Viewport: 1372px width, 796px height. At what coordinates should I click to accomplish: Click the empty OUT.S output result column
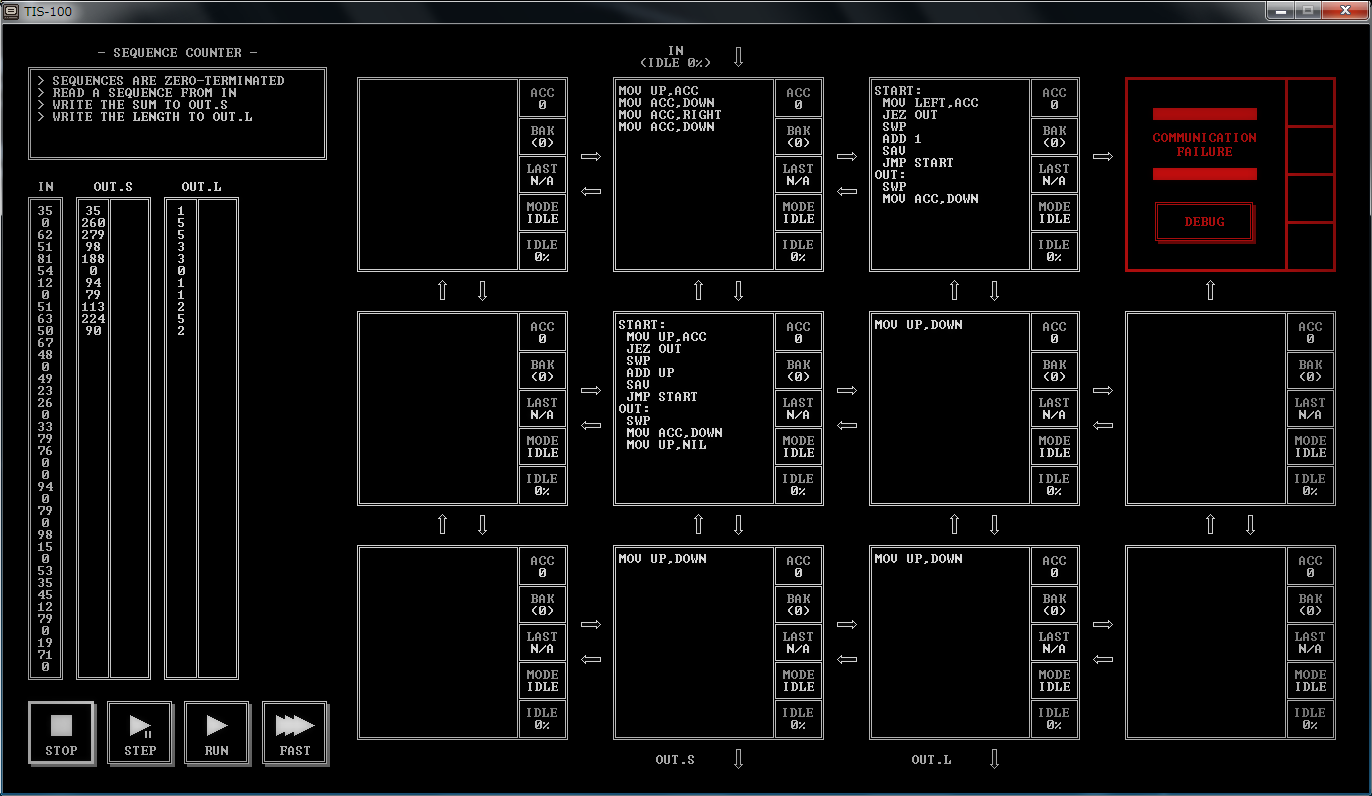(x=129, y=438)
